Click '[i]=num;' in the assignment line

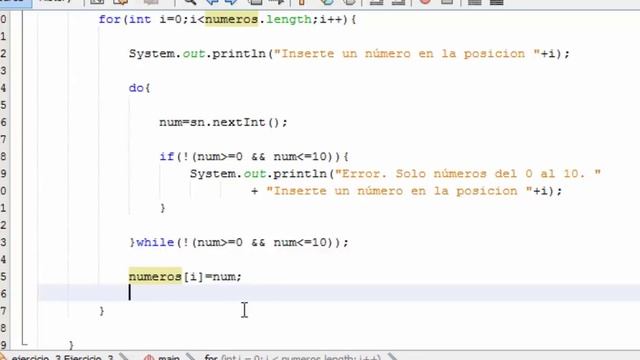pyautogui.click(x=212, y=277)
